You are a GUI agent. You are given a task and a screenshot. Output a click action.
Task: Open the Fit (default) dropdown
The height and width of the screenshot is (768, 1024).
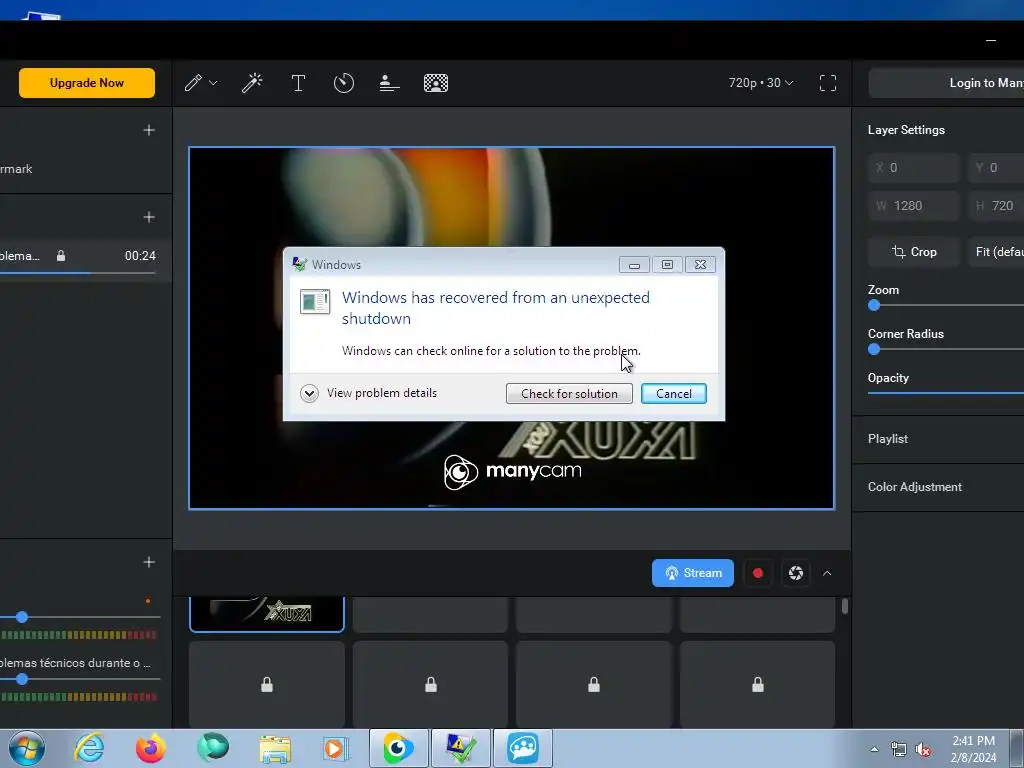pyautogui.click(x=996, y=251)
